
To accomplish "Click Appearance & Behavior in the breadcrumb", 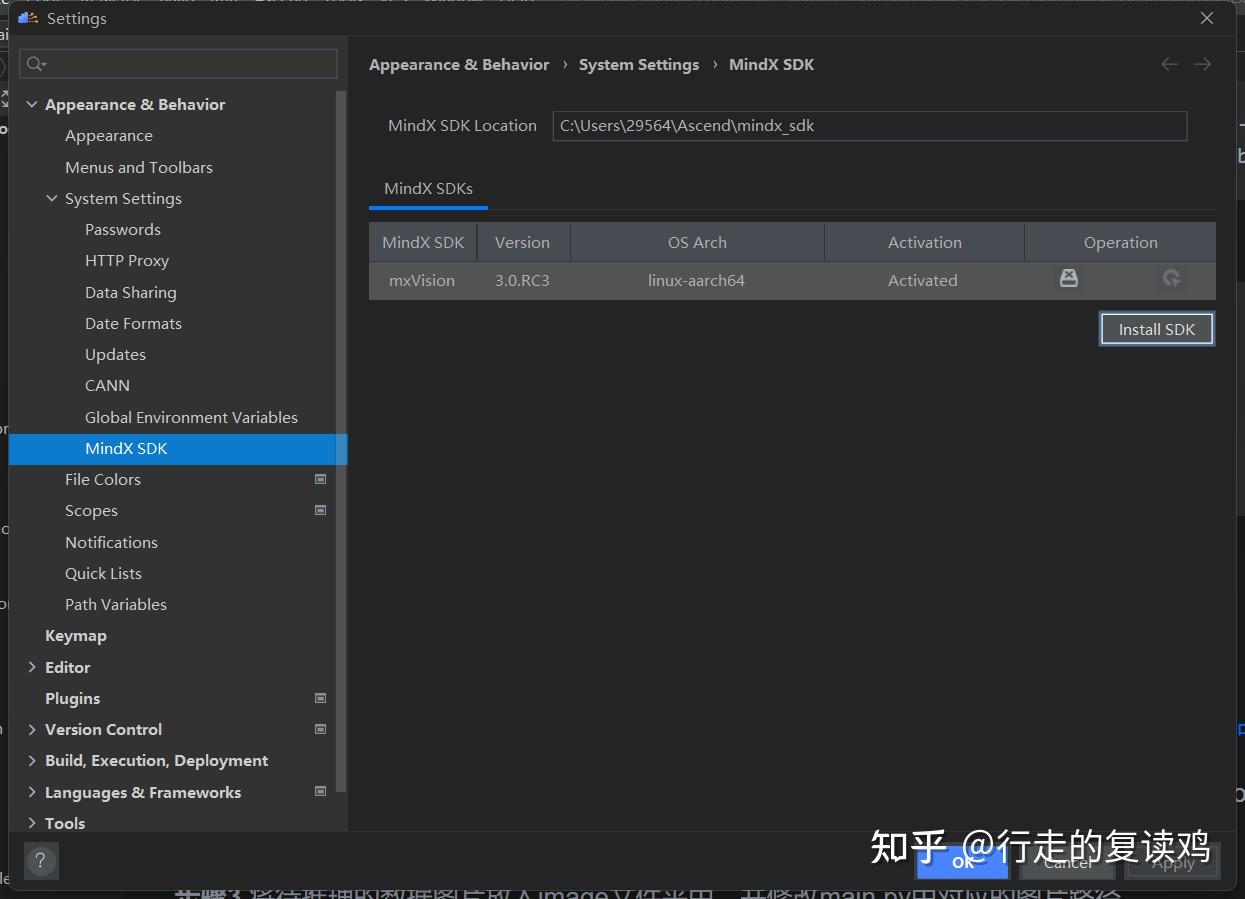I will point(459,64).
